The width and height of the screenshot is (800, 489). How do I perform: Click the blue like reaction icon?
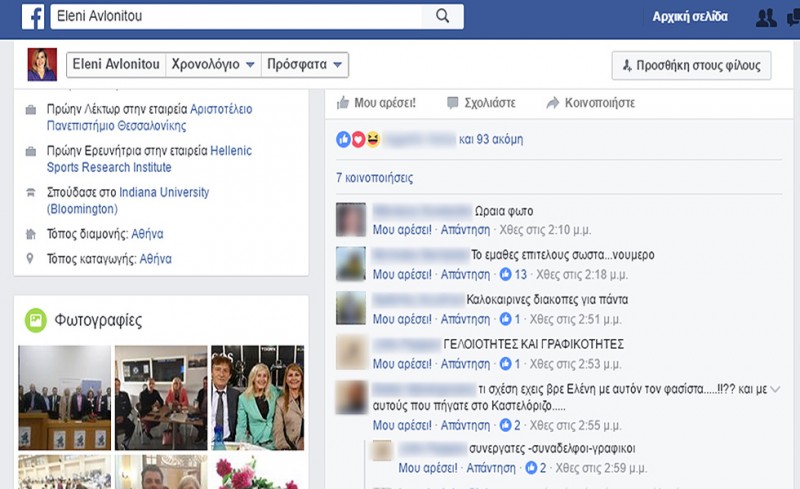(x=345, y=140)
